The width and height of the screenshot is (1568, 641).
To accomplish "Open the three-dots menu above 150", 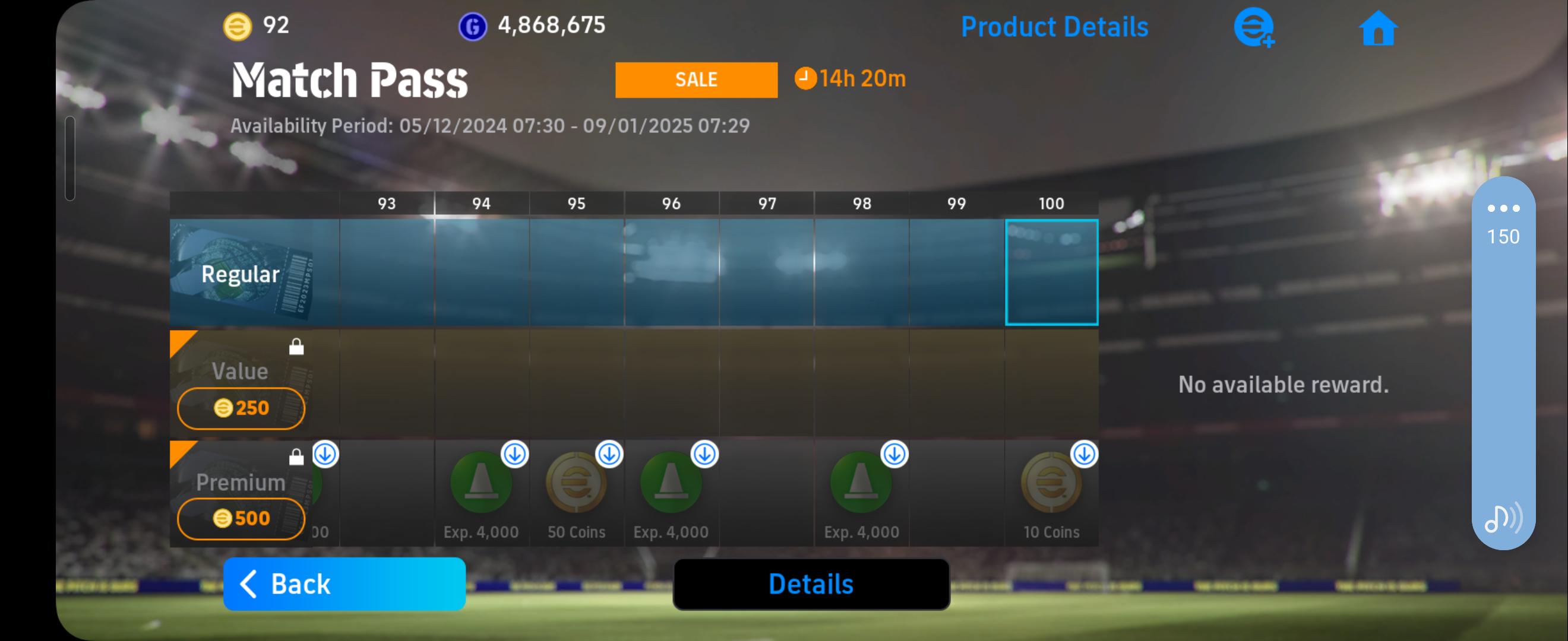I will coord(1503,208).
